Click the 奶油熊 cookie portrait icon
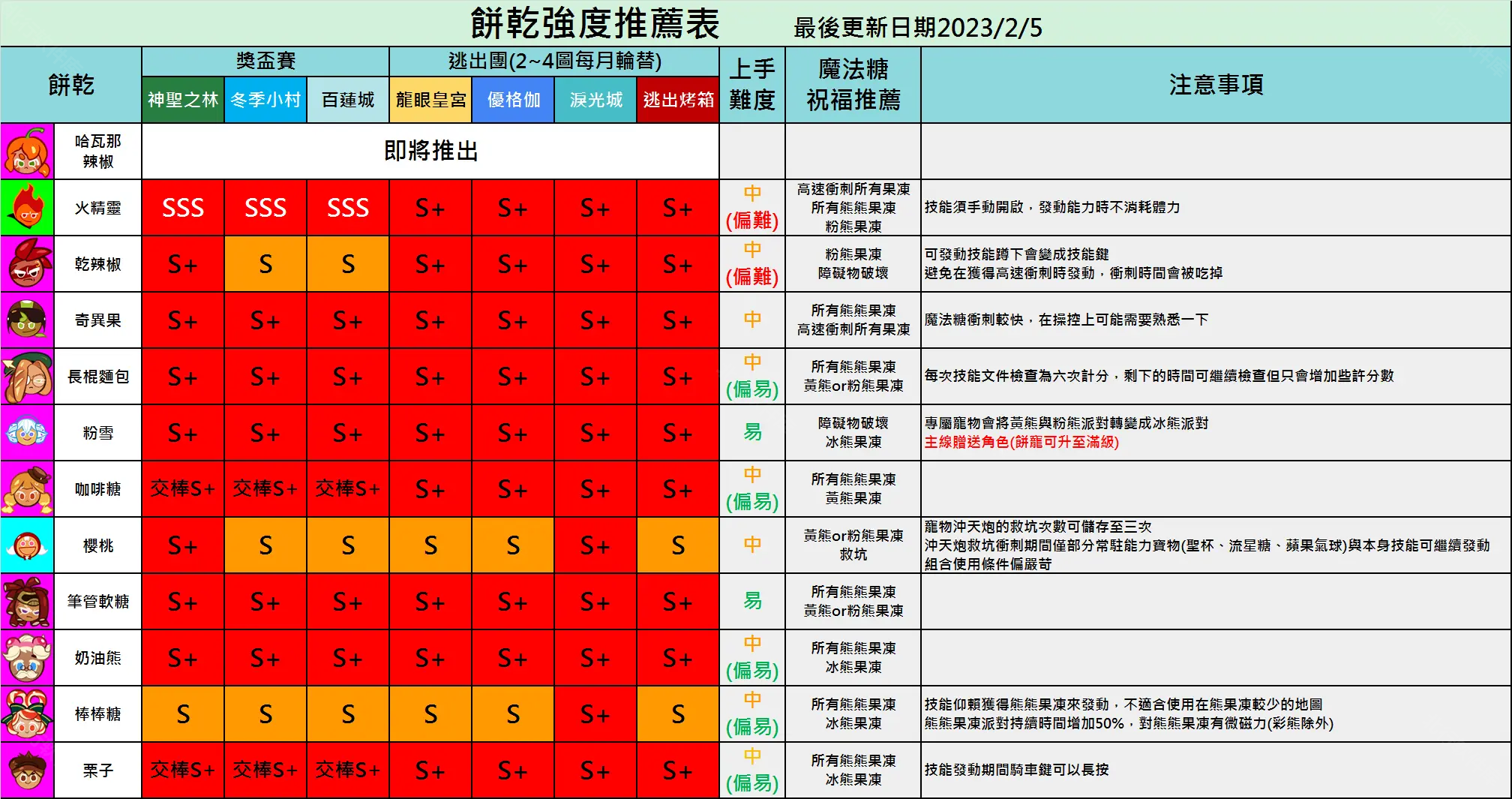The width and height of the screenshot is (1512, 799). coord(27,658)
